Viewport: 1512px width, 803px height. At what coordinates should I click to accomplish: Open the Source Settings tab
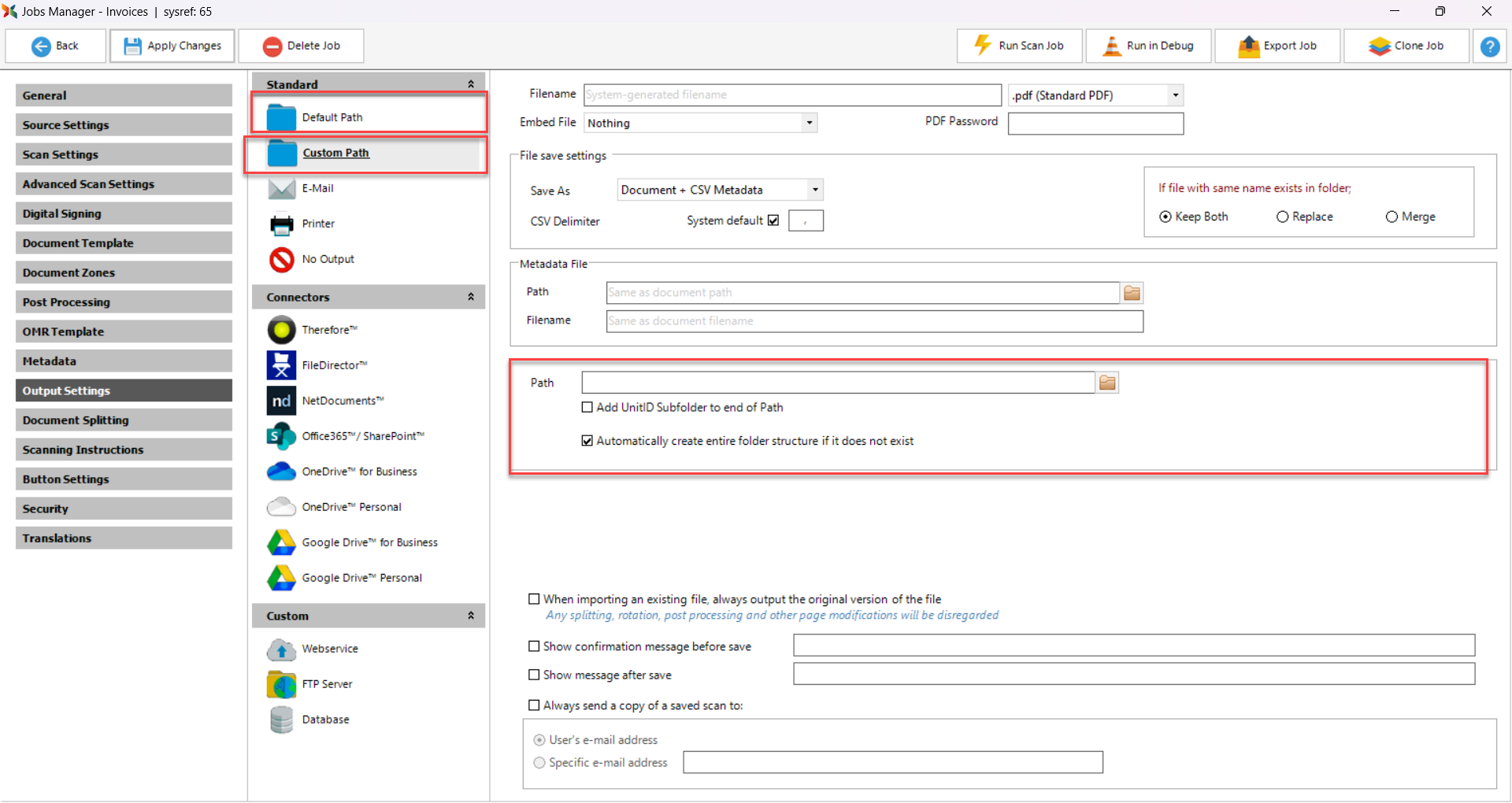(124, 124)
